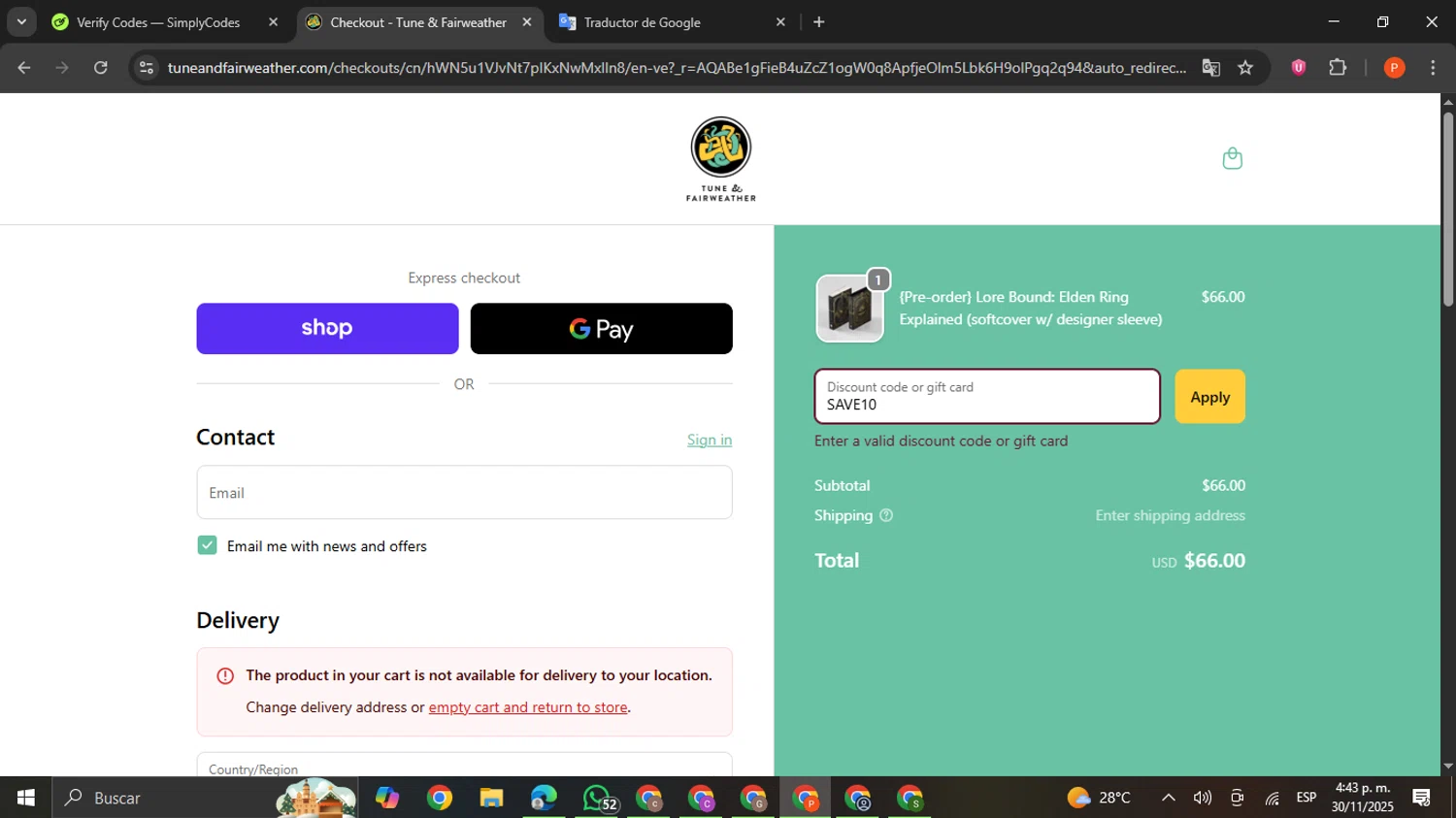1456x818 pixels.
Task: Click the Enter a valid discount code message
Action: (x=941, y=441)
